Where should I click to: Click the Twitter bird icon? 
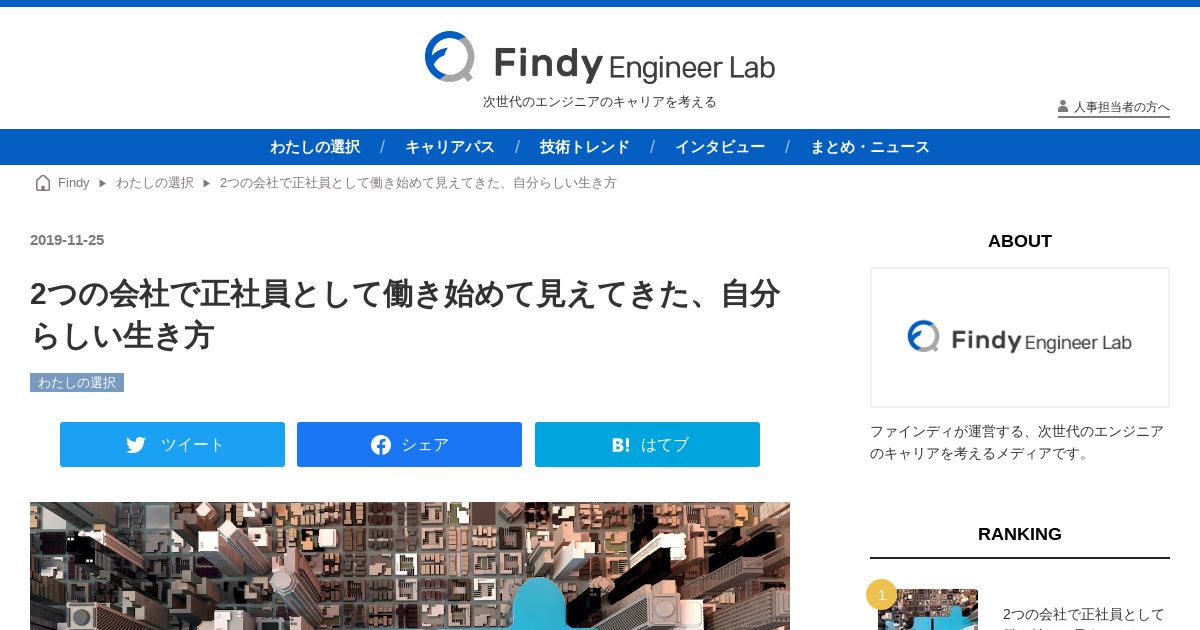pos(136,445)
